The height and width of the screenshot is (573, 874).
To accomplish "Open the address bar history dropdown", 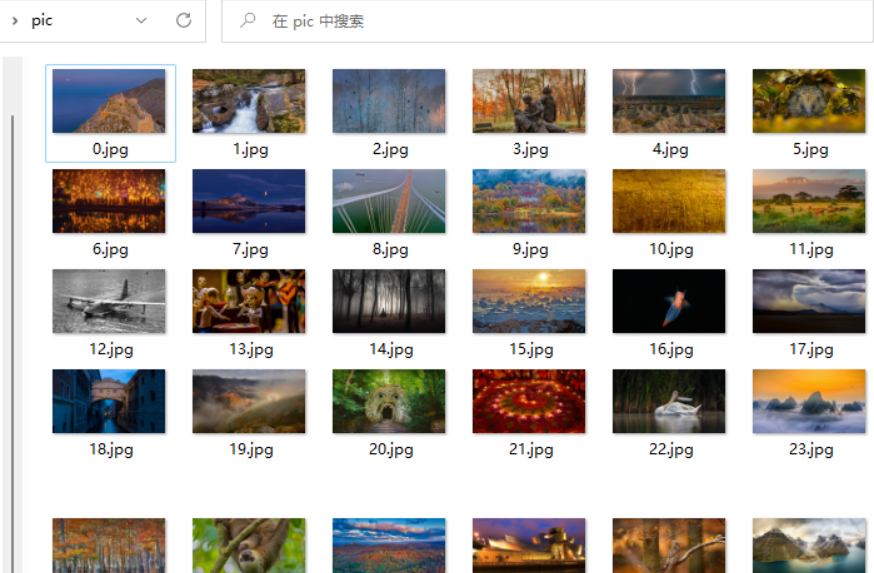I will (141, 21).
